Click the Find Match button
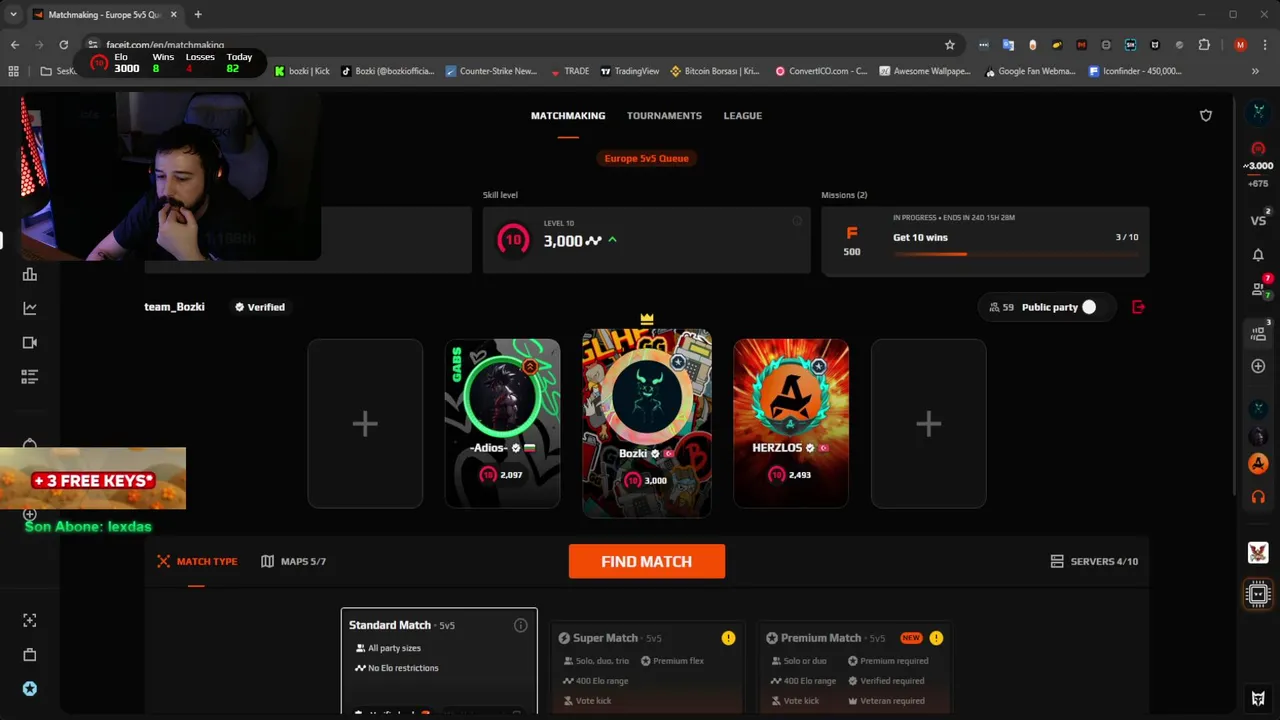 tap(646, 562)
